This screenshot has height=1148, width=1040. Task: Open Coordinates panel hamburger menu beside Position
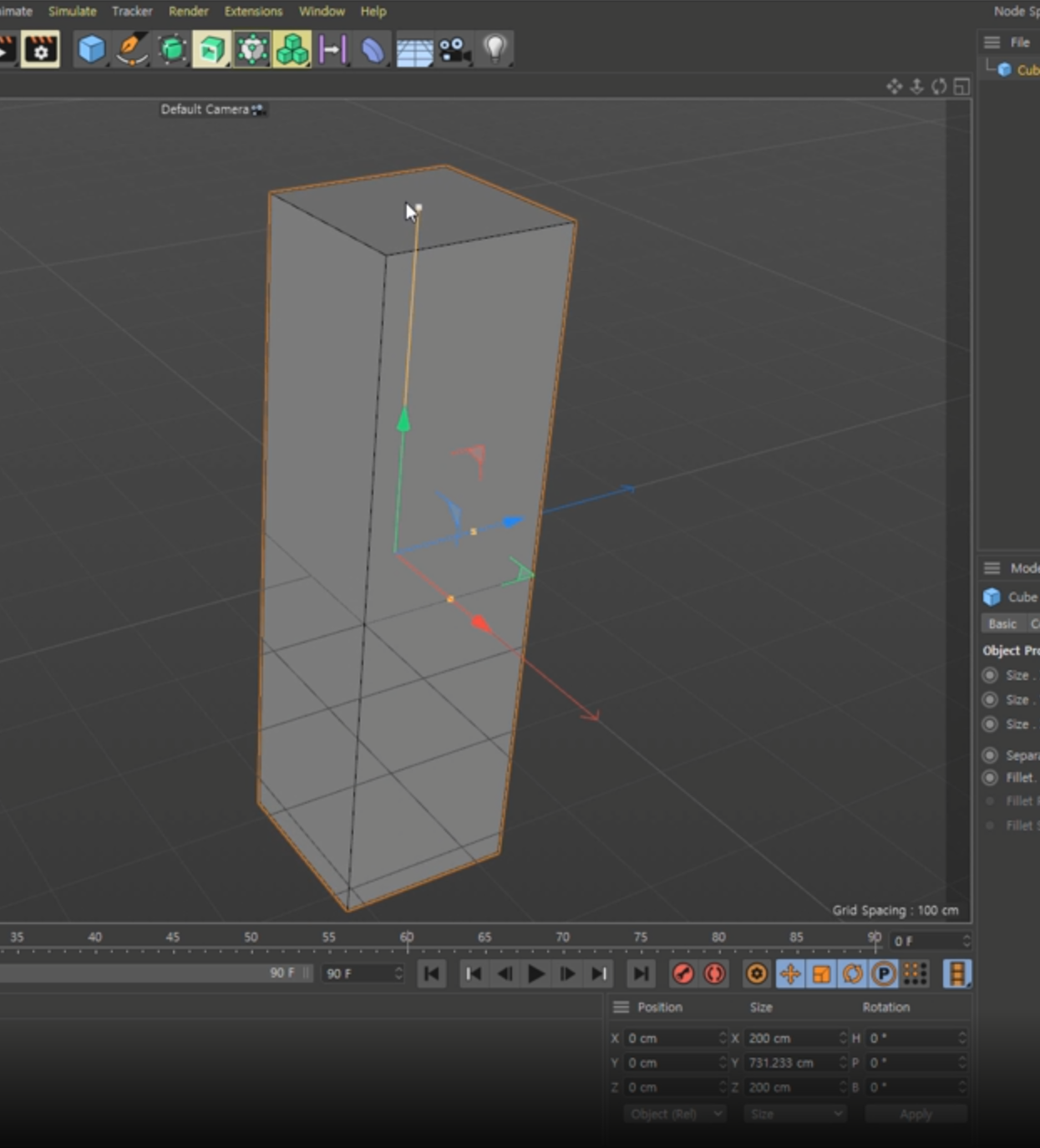click(621, 1007)
